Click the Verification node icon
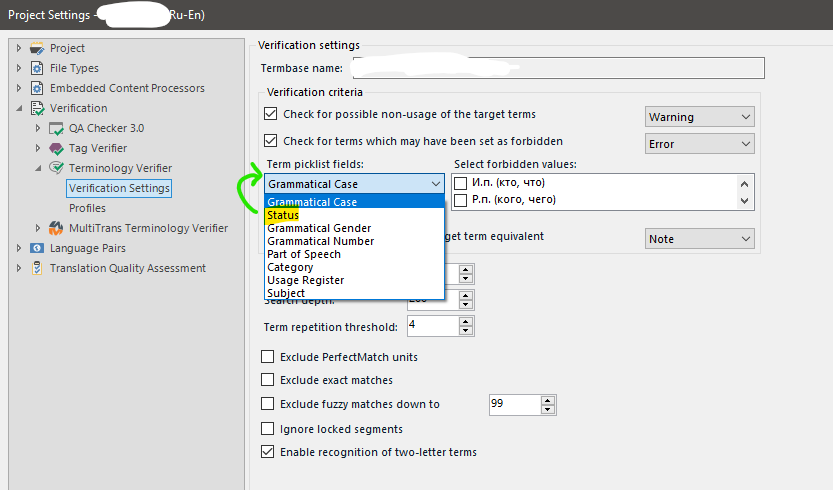 (37, 108)
